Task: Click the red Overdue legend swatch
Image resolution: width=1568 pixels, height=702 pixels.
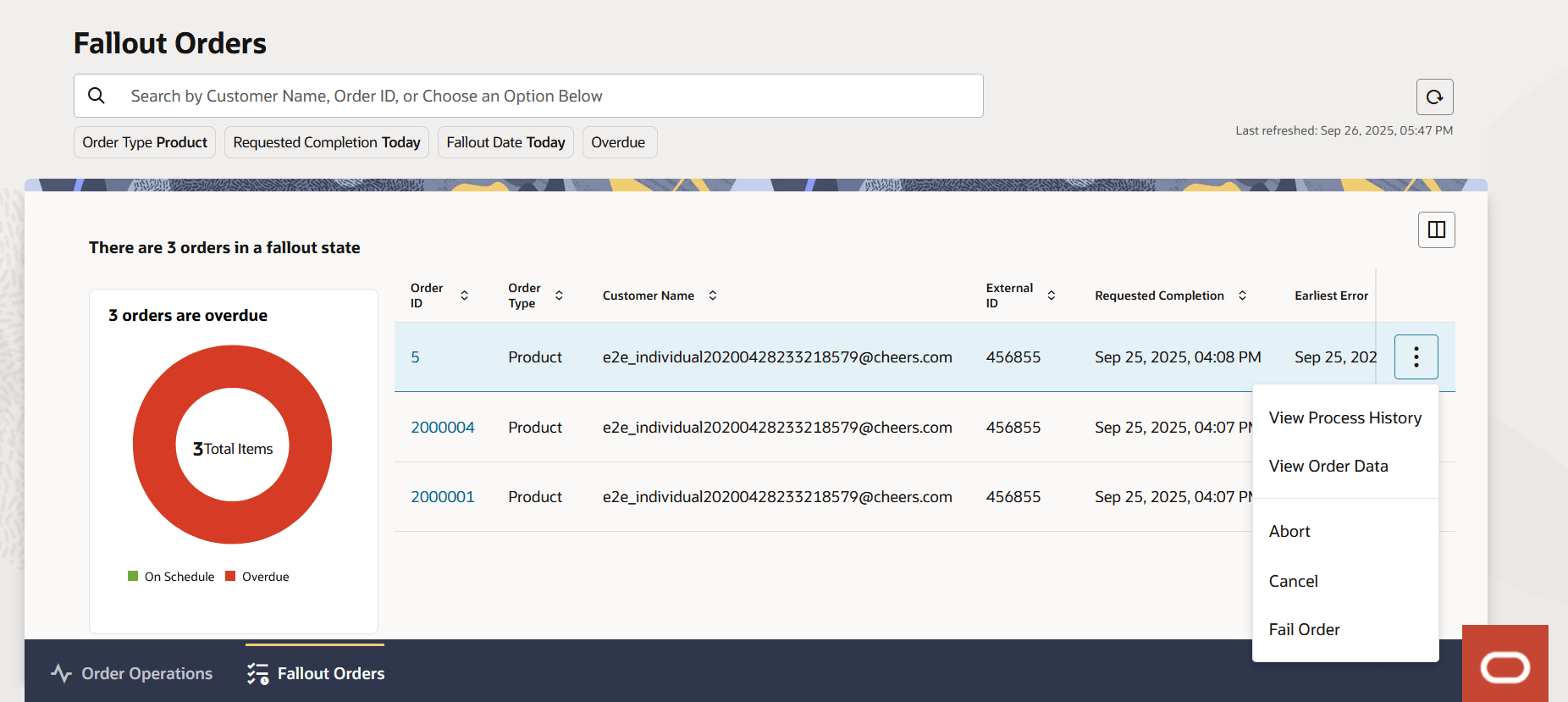Action: click(x=230, y=577)
